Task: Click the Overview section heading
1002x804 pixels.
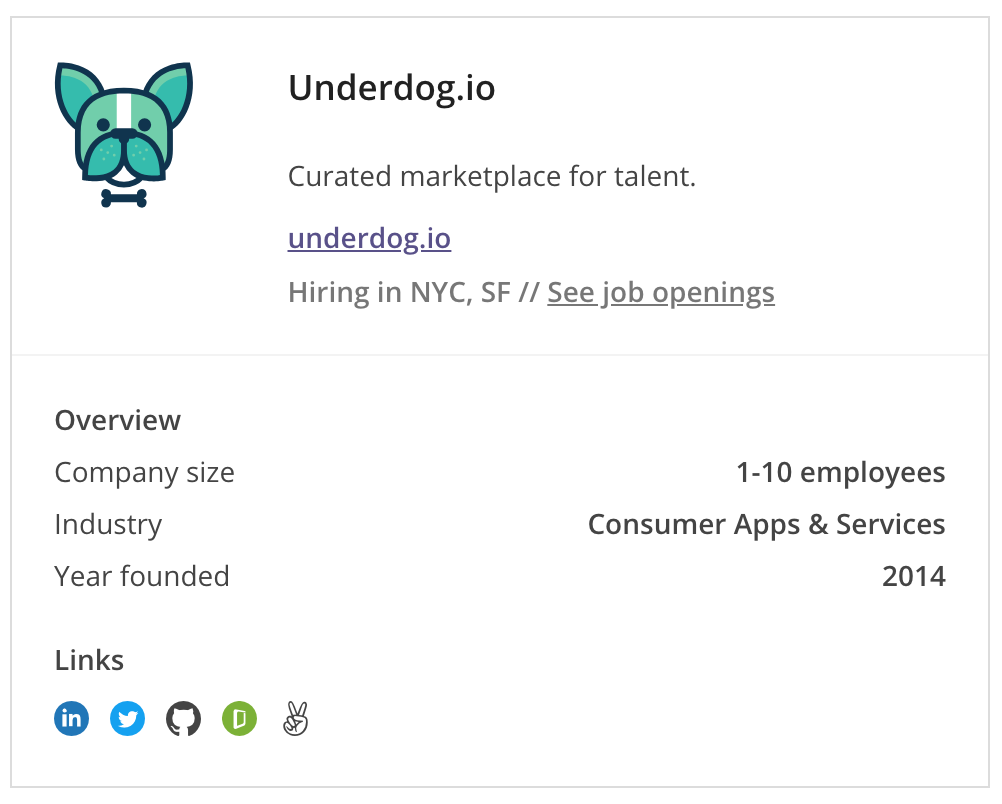Action: tap(118, 421)
